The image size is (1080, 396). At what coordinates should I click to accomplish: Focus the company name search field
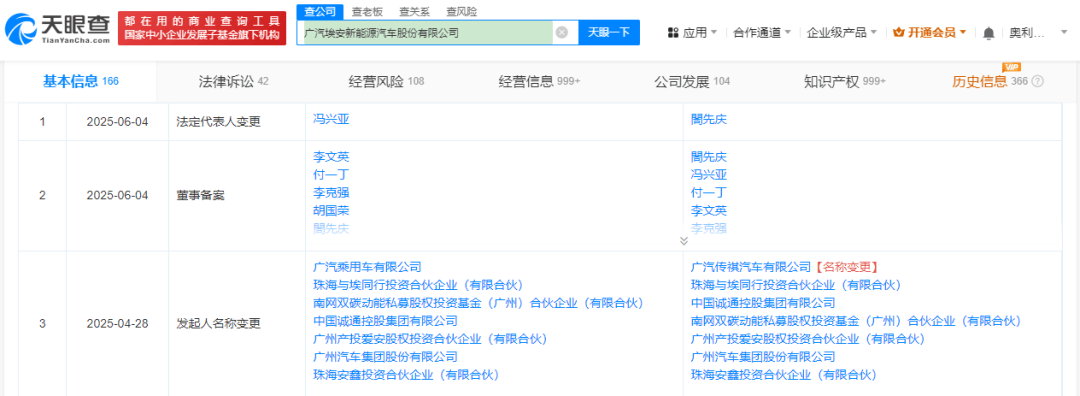[x=427, y=32]
